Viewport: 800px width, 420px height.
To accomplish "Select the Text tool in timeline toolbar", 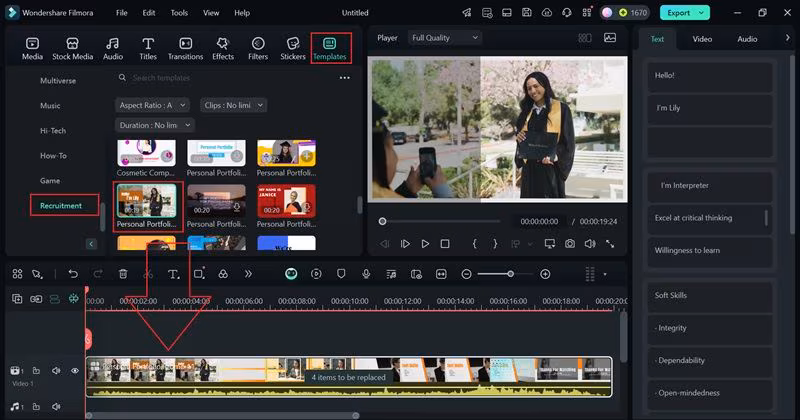I will click(x=173, y=274).
